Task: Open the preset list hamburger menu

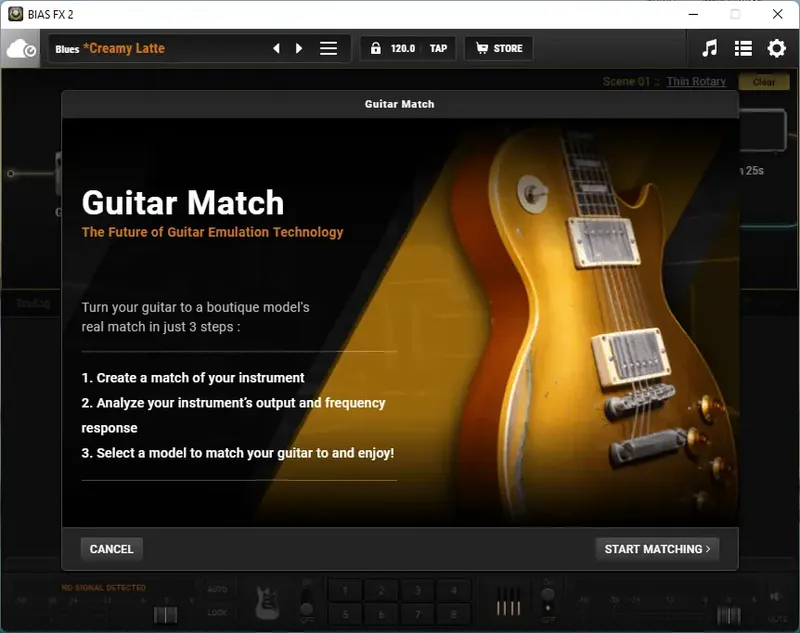Action: pos(329,48)
